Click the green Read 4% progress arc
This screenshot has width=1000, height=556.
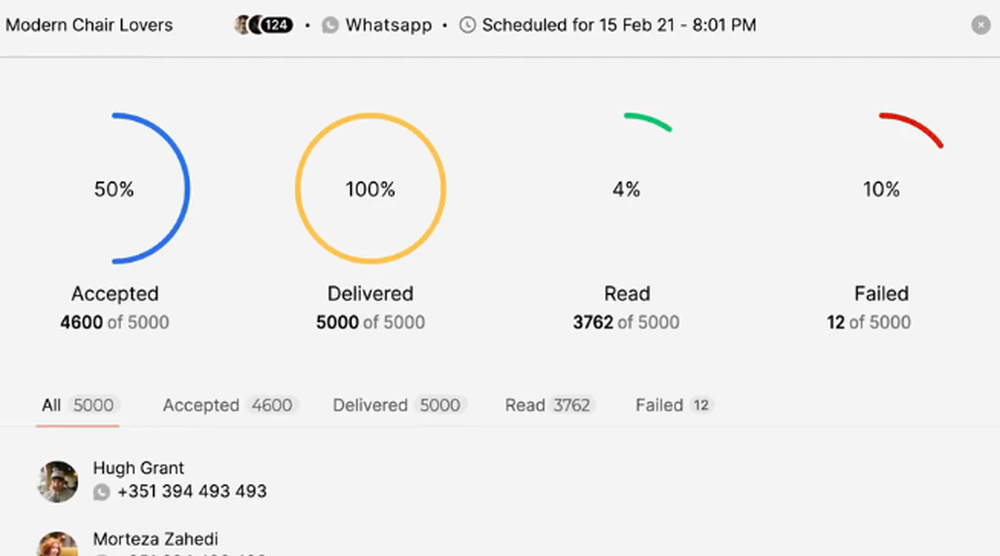647,119
